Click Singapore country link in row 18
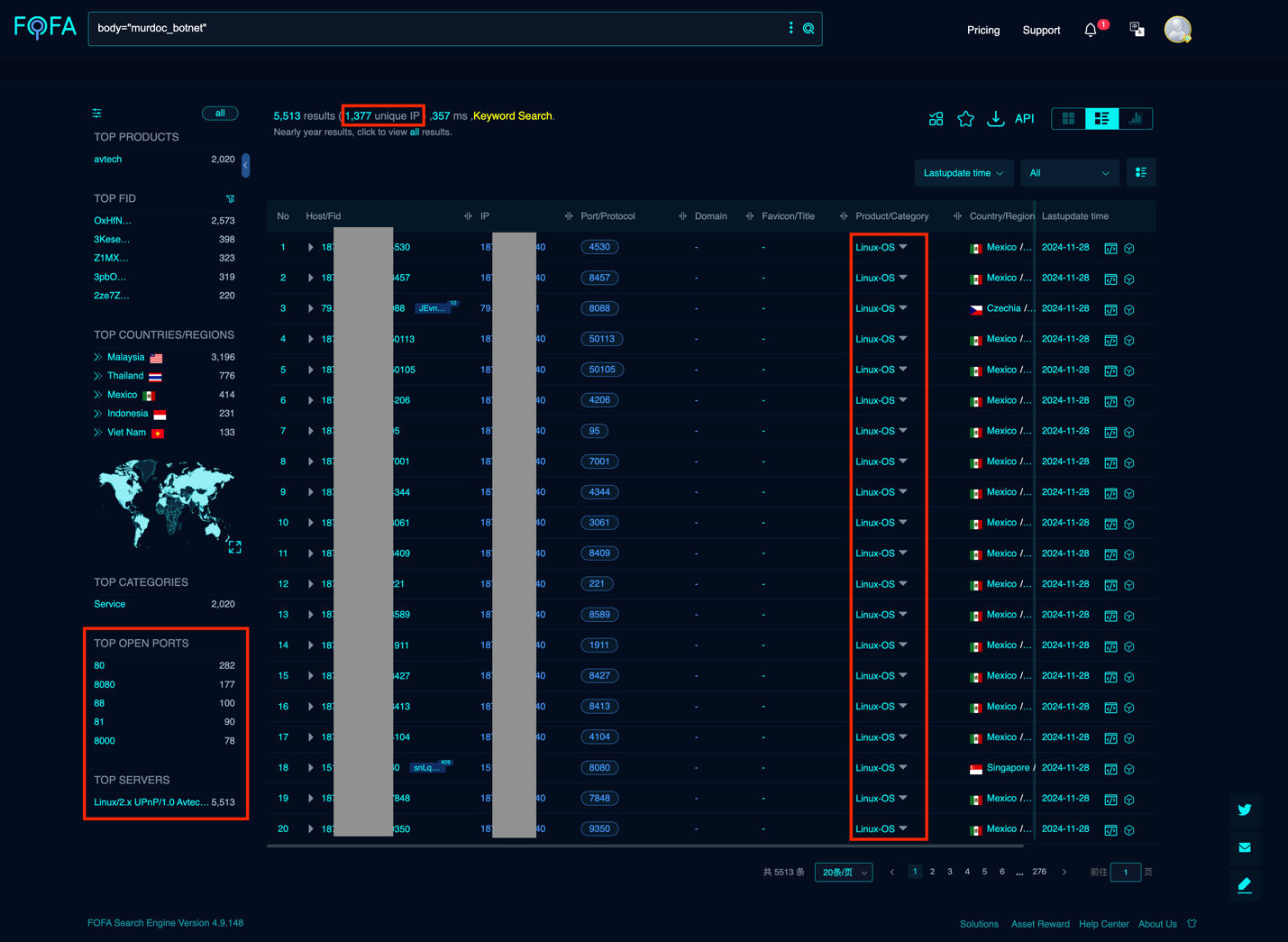 [x=1008, y=768]
